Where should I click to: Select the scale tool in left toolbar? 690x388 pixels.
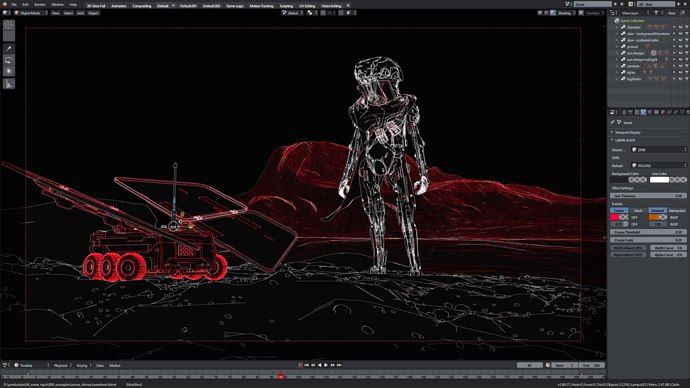point(9,71)
